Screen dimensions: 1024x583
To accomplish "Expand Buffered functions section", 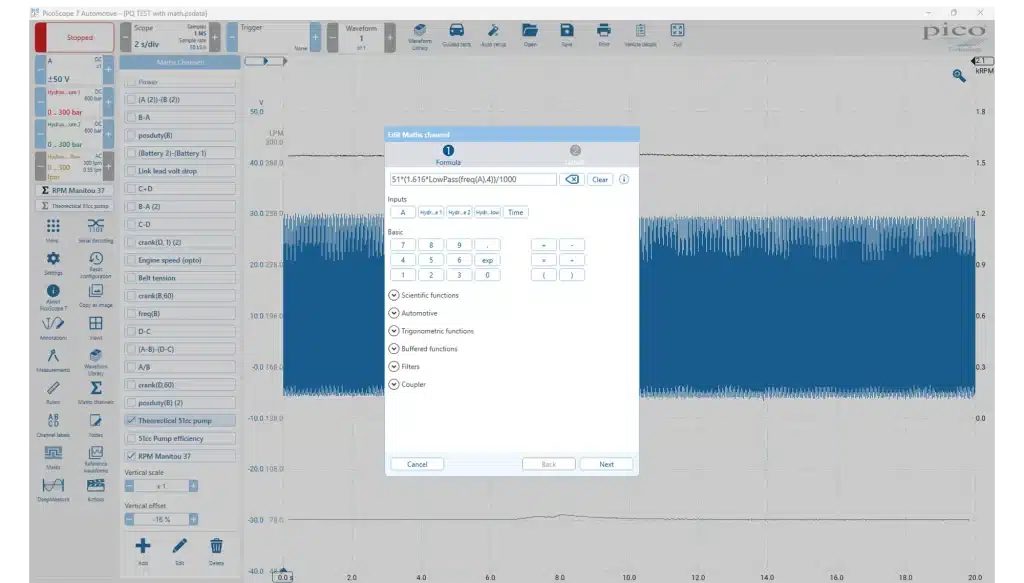I will [394, 349].
